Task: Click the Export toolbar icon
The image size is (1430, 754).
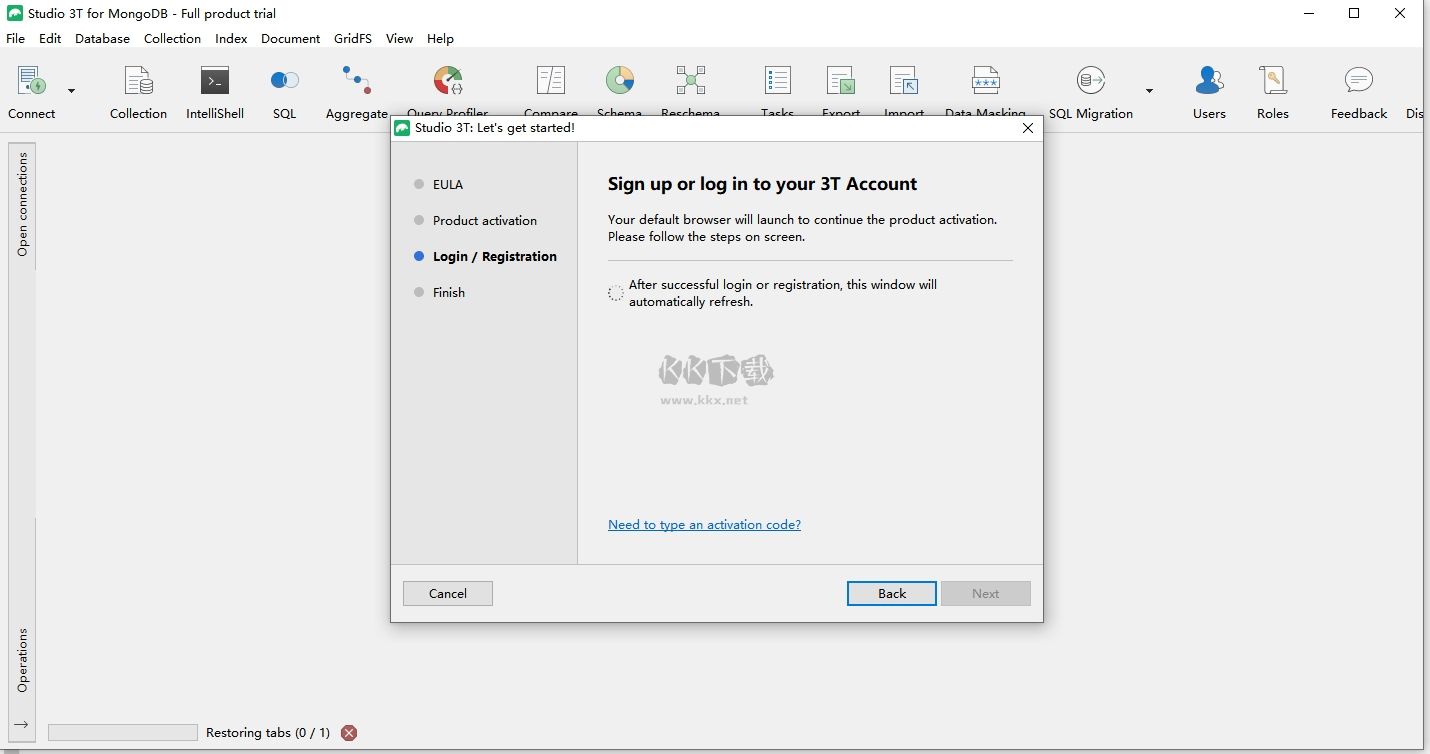Action: (841, 80)
